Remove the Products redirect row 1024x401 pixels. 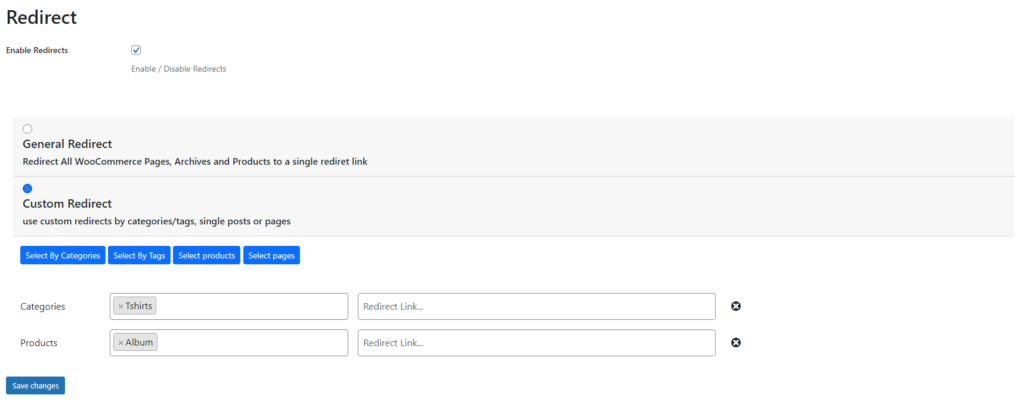coord(735,342)
